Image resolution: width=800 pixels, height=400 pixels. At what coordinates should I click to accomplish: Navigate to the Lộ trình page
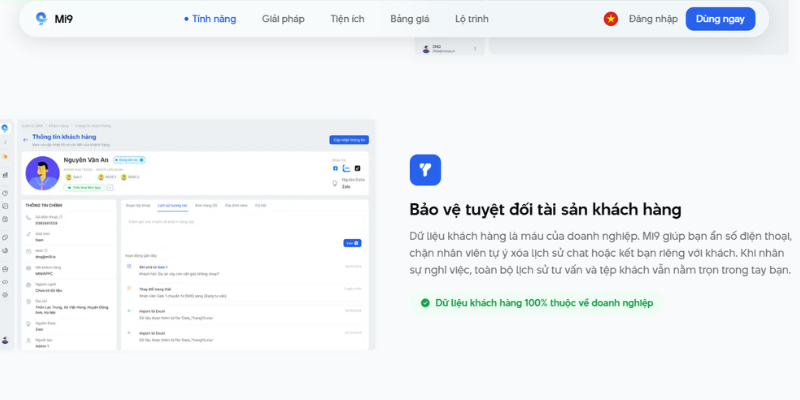click(472, 19)
